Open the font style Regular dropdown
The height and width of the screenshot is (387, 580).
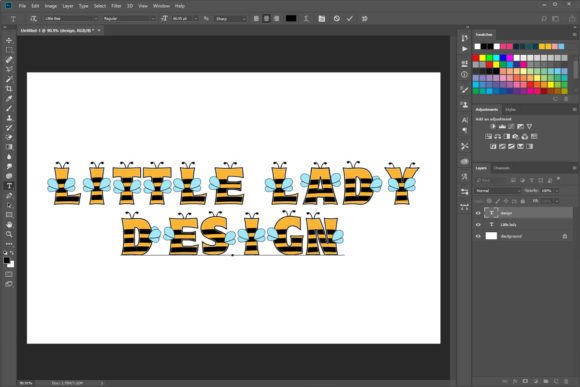(129, 18)
